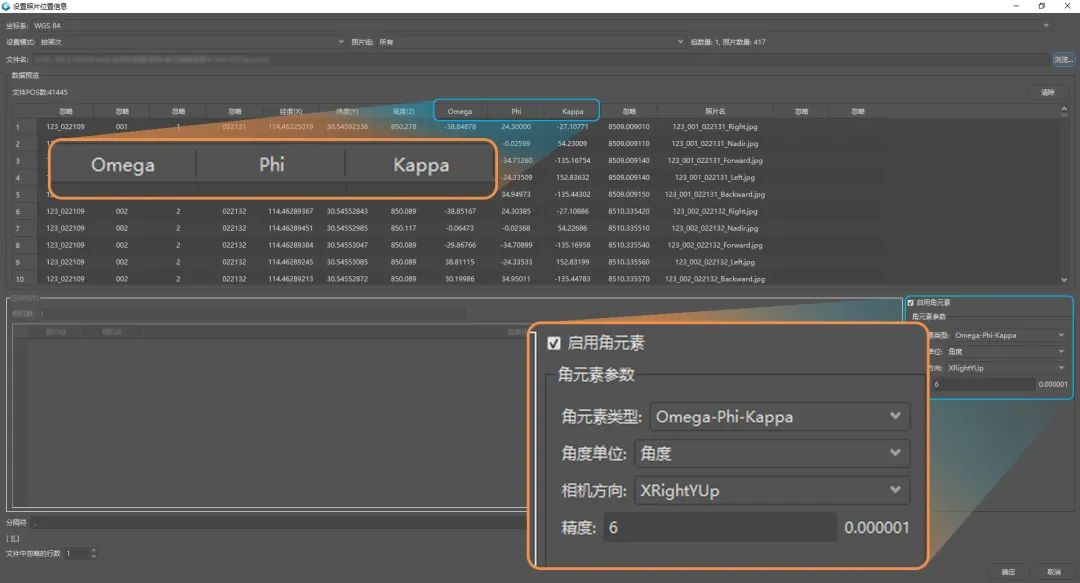Screen dimensions: 1080x583
Task: Select row number 10 in the preview table
Action: point(20,279)
